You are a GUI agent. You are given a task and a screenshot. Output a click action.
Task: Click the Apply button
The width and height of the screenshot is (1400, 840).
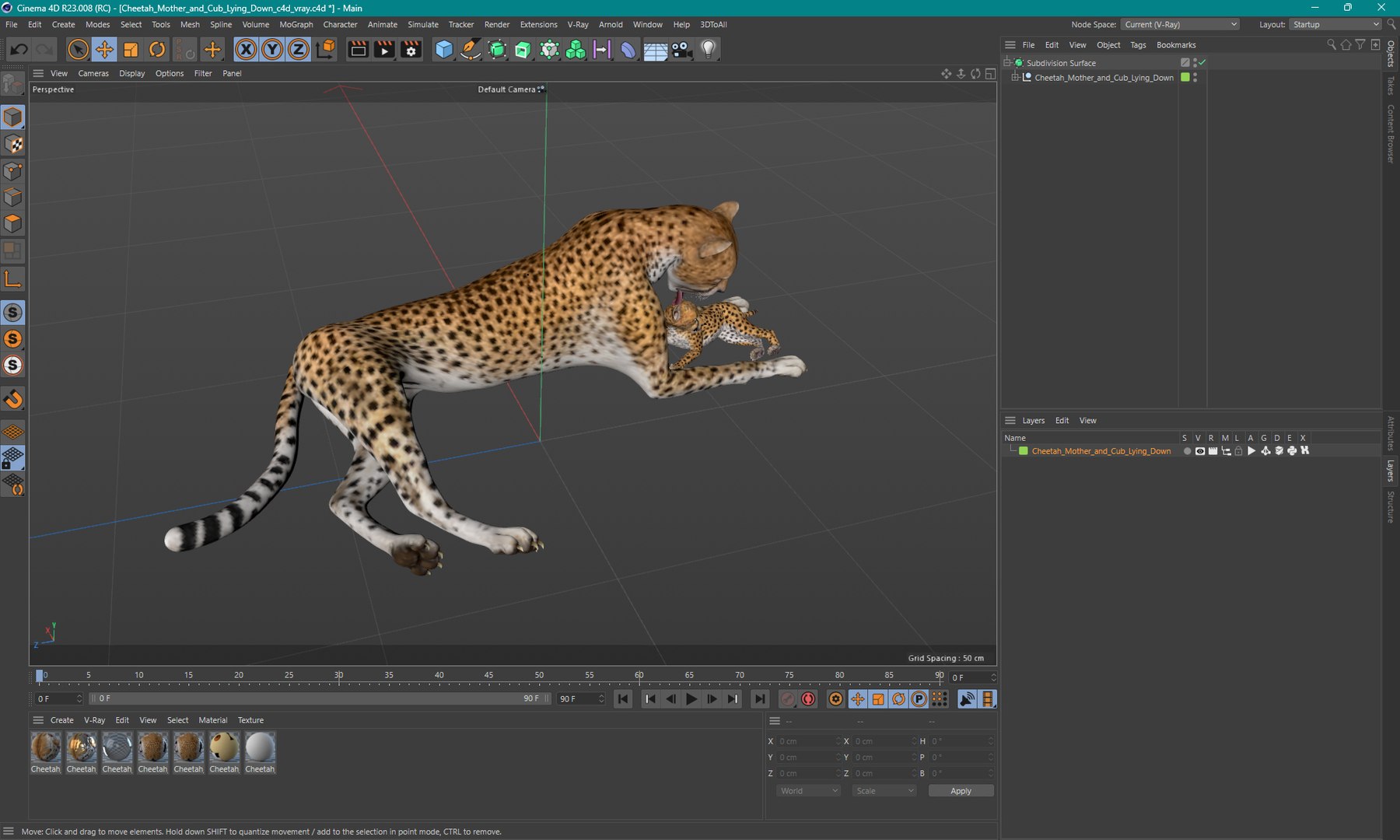(x=961, y=791)
